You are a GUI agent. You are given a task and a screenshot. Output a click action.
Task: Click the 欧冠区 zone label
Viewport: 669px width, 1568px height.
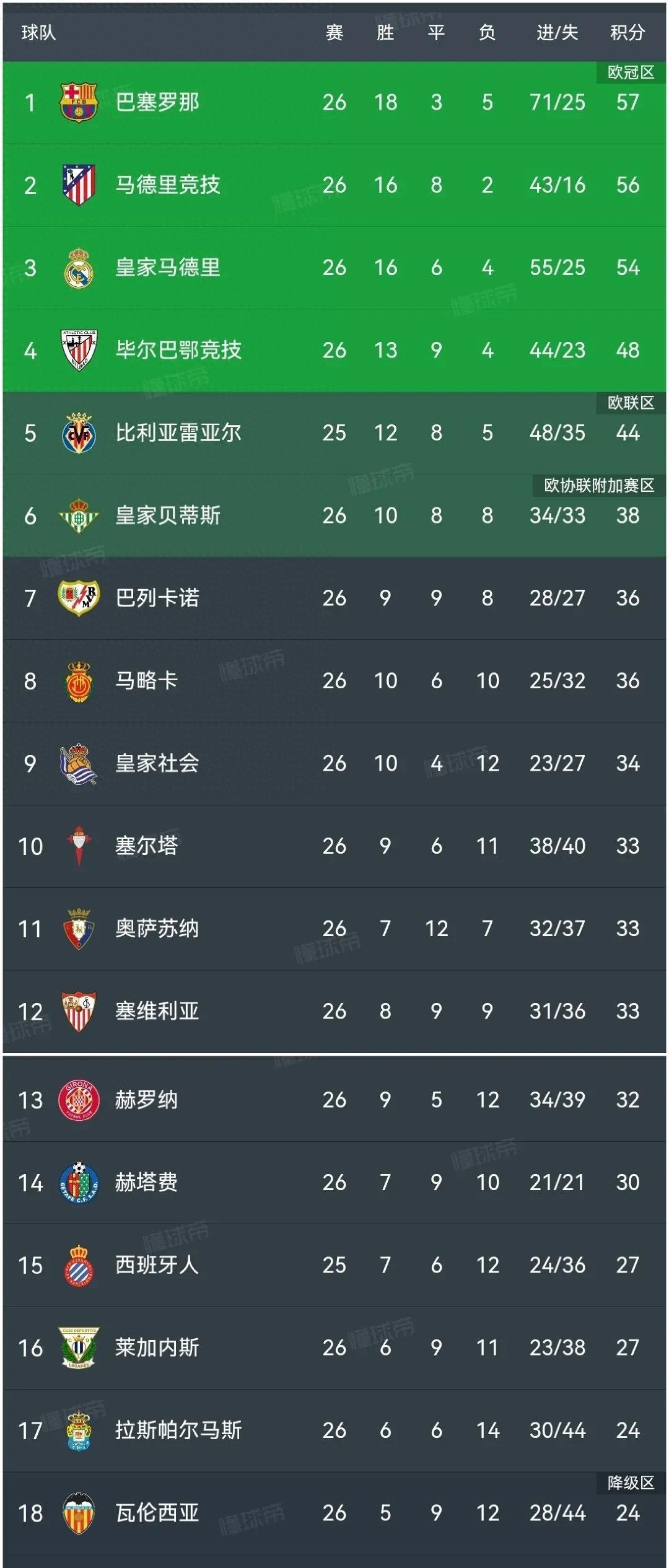pos(631,72)
